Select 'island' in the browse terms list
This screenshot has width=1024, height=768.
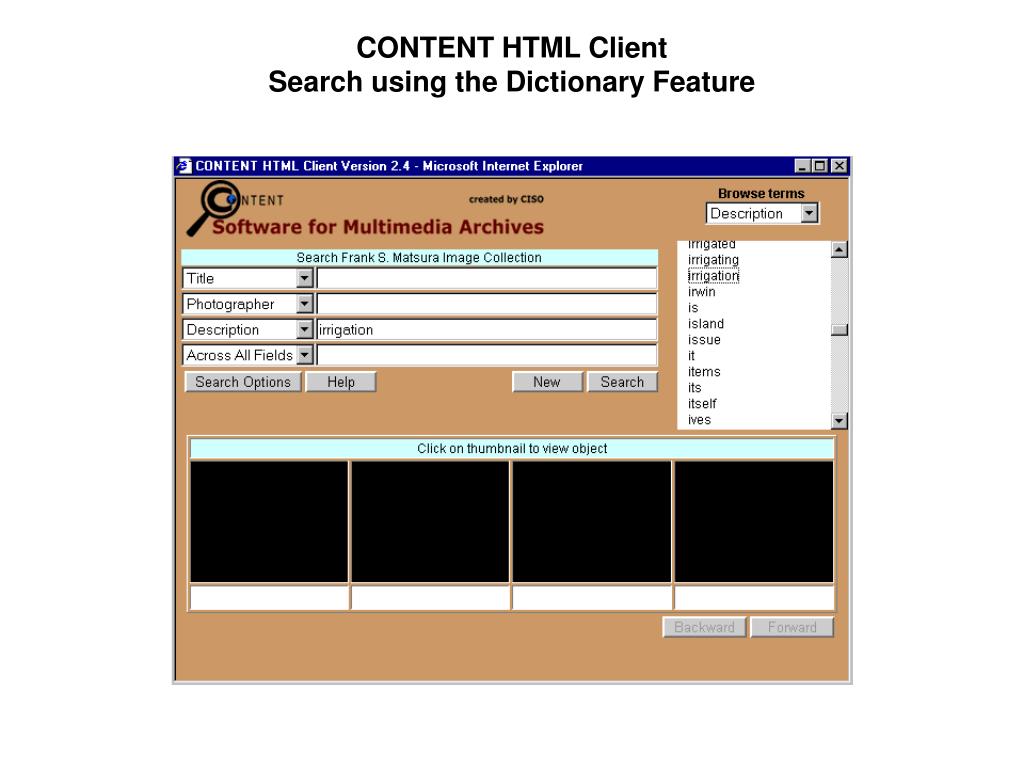[x=706, y=324]
